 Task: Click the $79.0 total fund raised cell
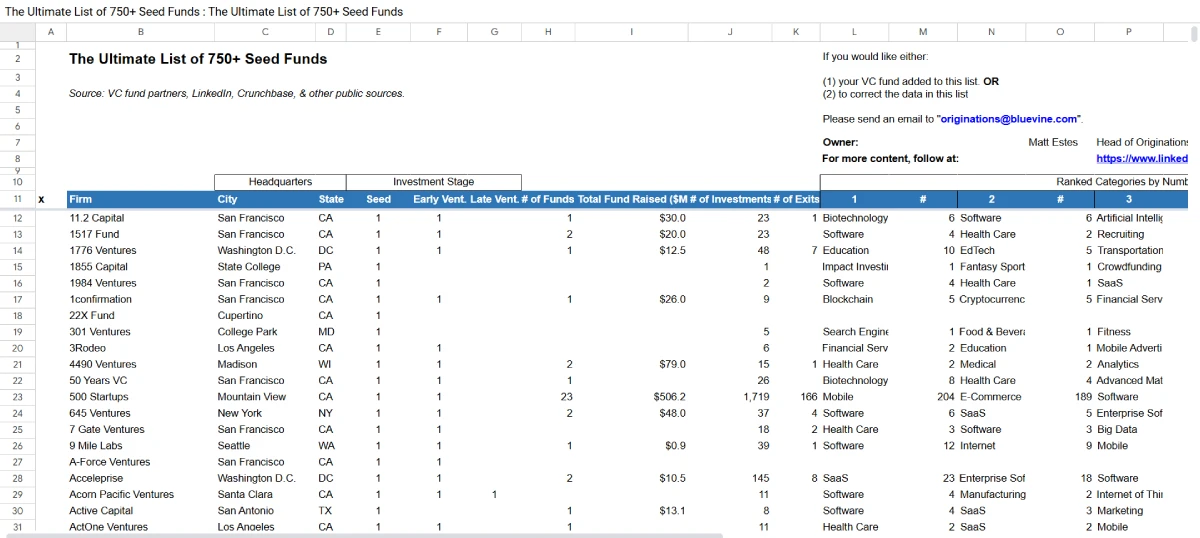(632, 365)
